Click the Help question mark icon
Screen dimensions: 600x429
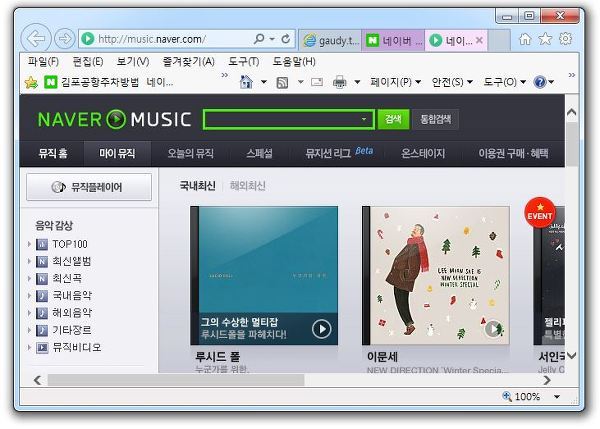click(x=540, y=82)
